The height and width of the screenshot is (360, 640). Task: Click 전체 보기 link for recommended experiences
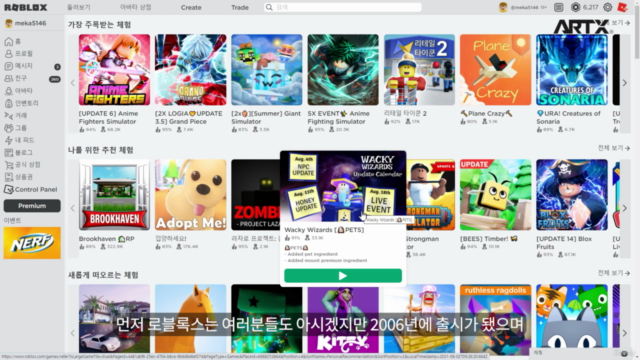click(613, 148)
